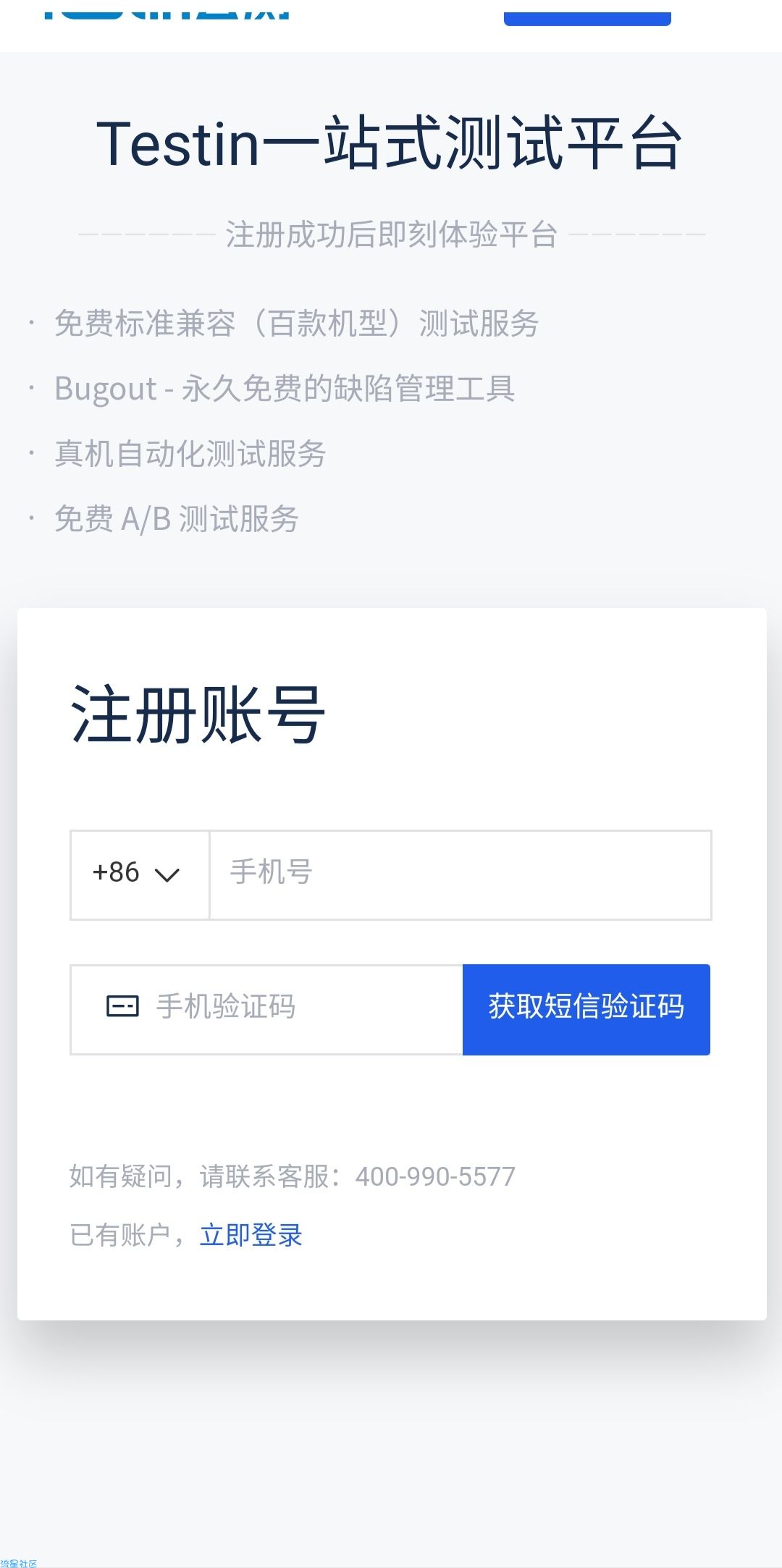
Task: Focus the 手机验证码 verification code field
Action: [x=266, y=1009]
